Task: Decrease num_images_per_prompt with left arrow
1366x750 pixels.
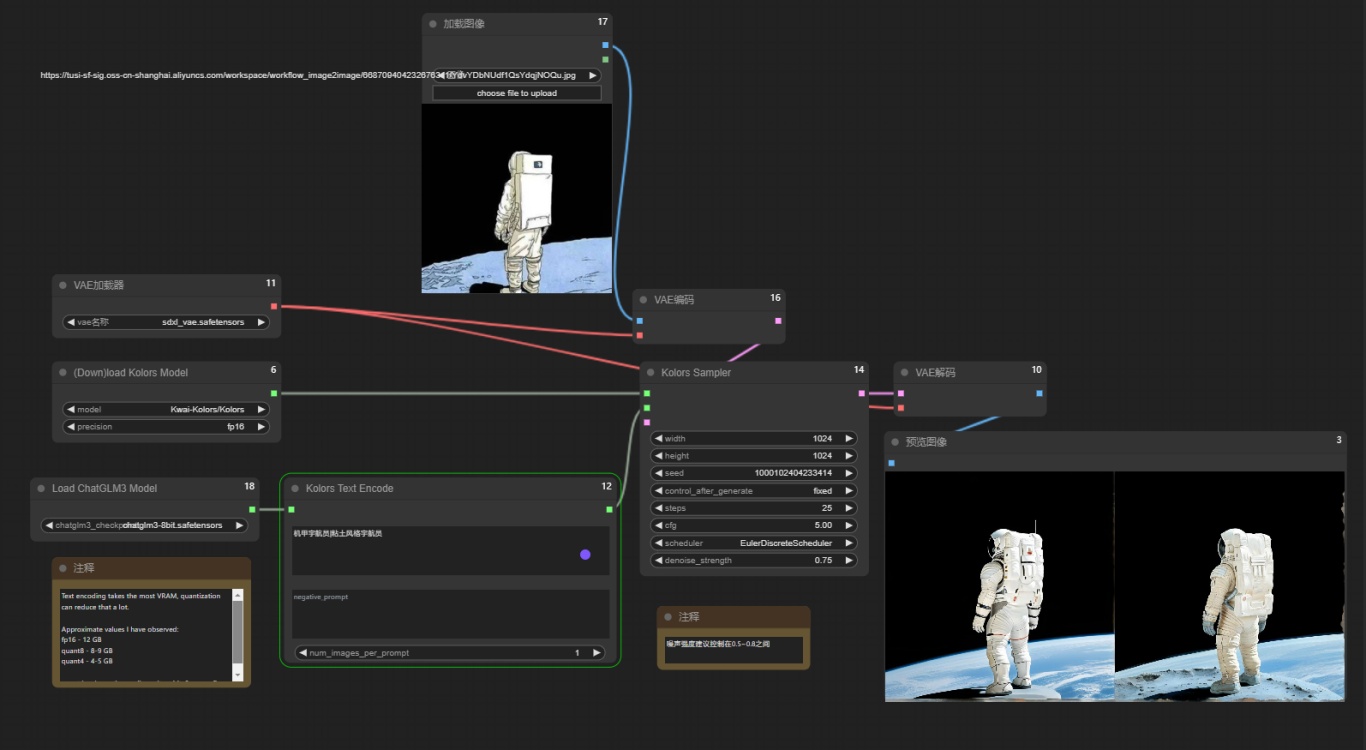Action: [303, 653]
